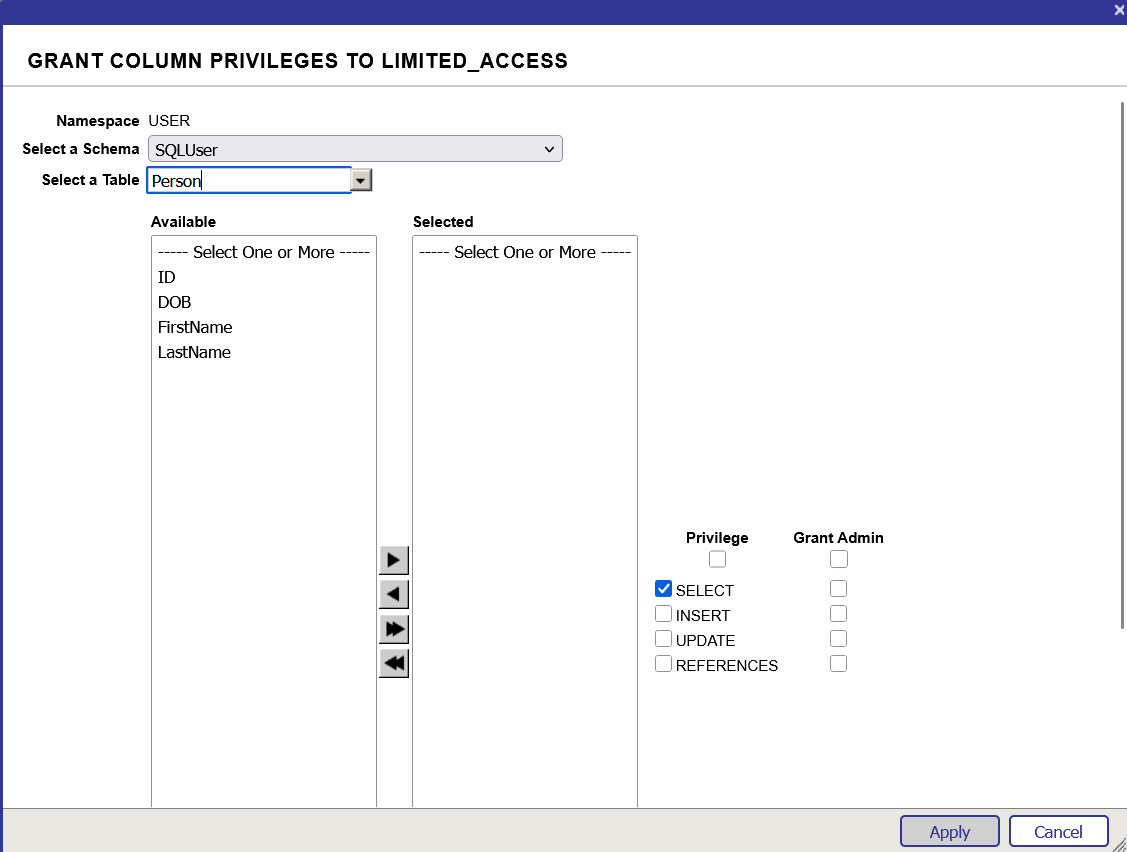Select FirstName in the Available list
This screenshot has height=852, width=1127.
click(x=195, y=327)
